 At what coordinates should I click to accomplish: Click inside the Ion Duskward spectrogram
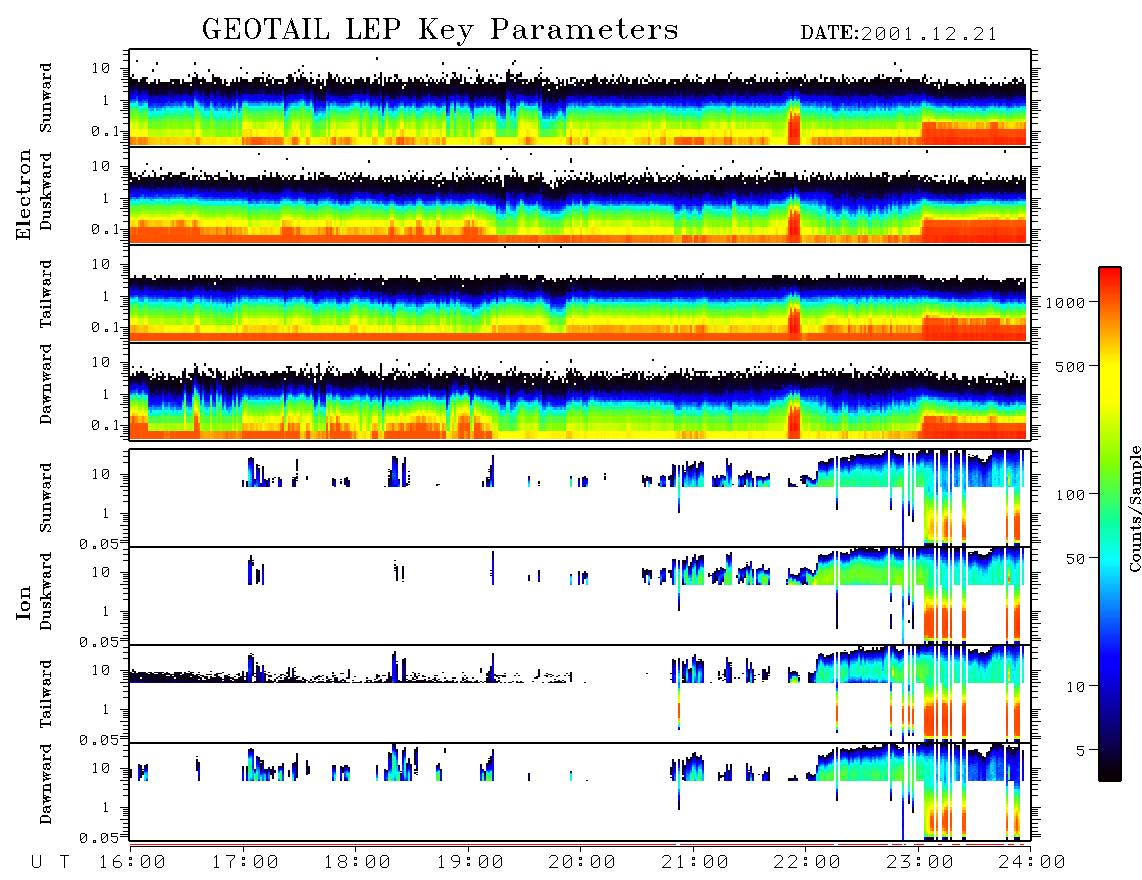(x=580, y=596)
